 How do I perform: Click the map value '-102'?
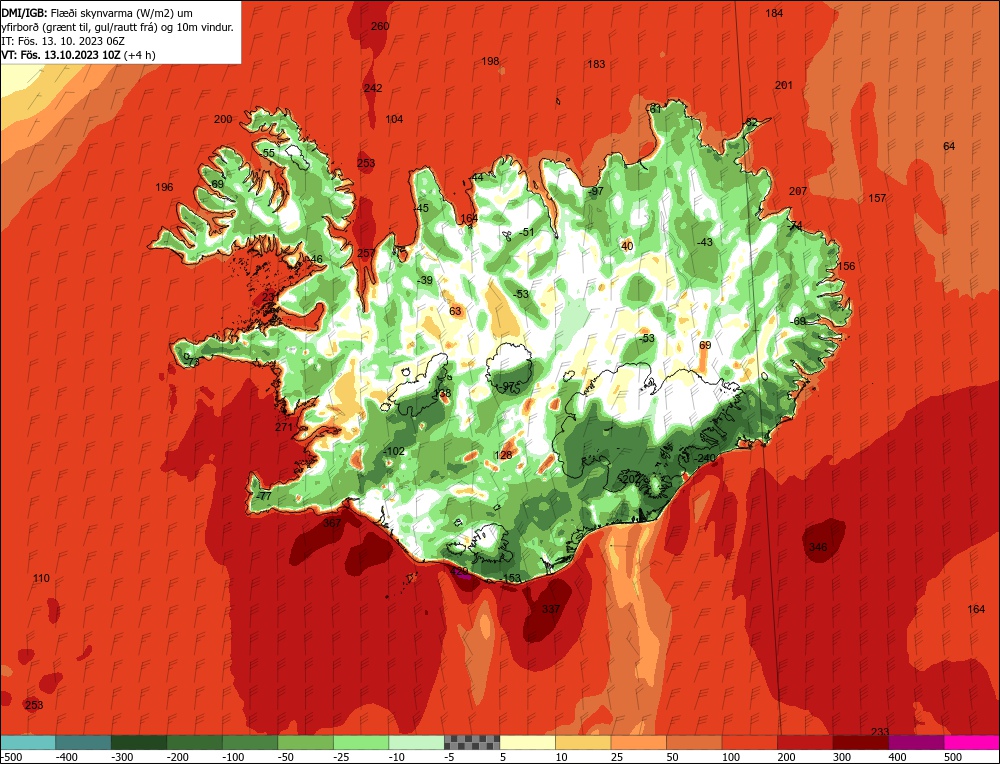(393, 452)
